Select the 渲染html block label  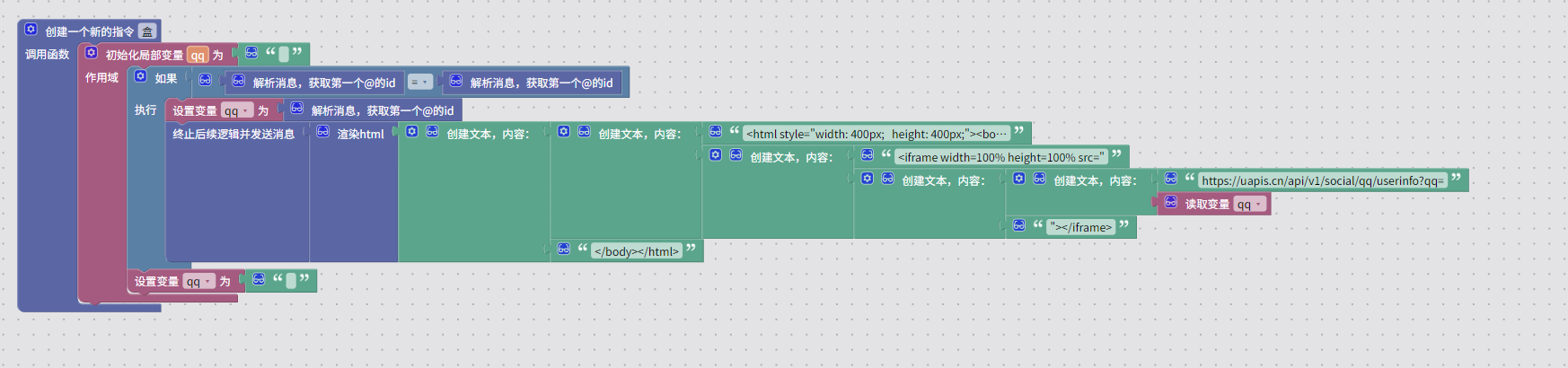360,134
